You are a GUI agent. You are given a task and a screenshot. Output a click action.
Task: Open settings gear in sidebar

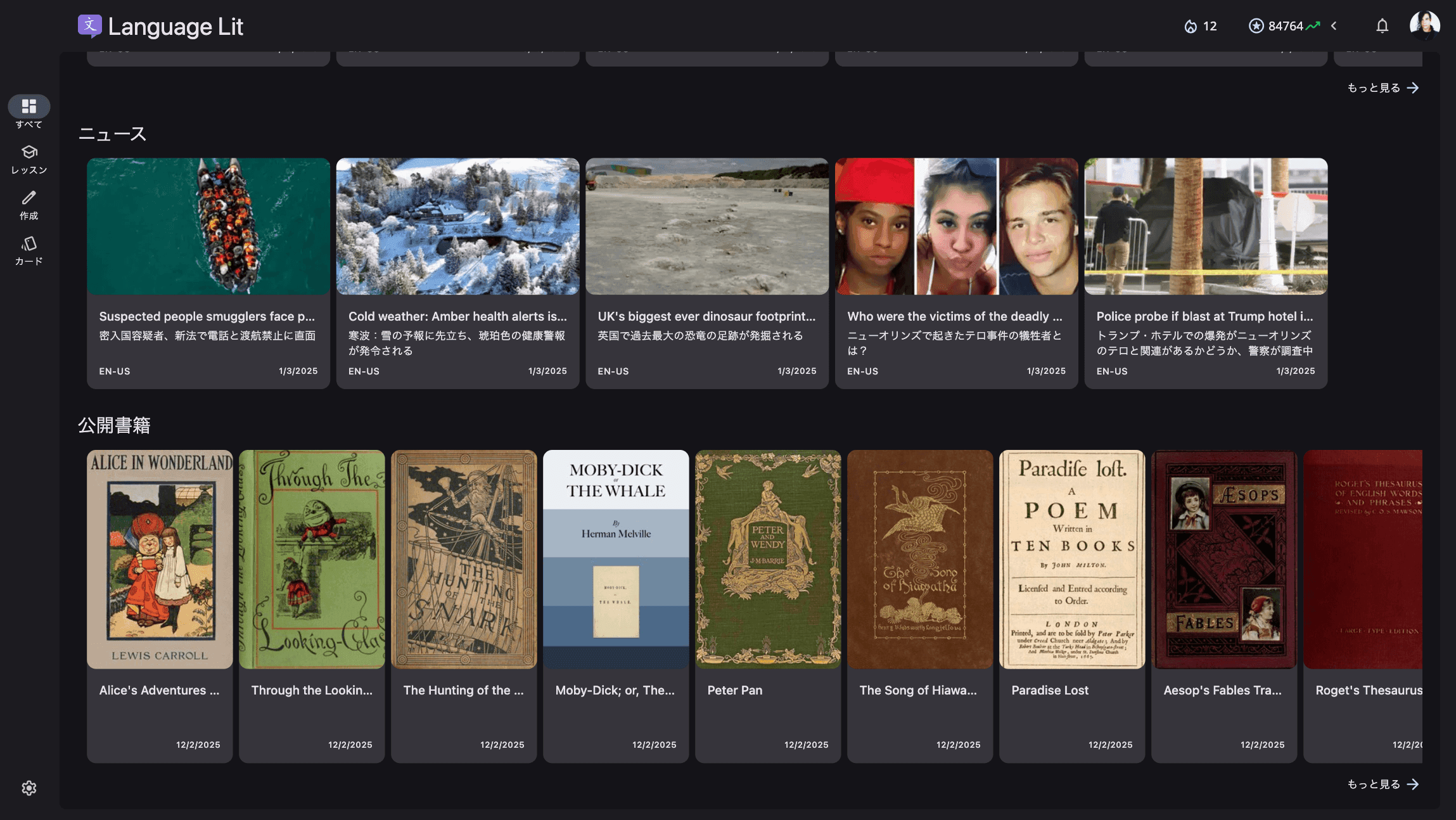click(x=29, y=788)
